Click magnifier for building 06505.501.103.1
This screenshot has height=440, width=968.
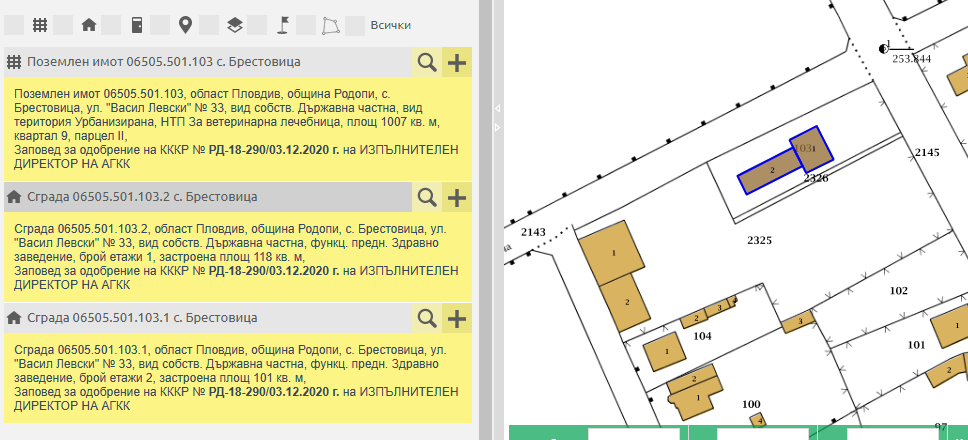[427, 318]
